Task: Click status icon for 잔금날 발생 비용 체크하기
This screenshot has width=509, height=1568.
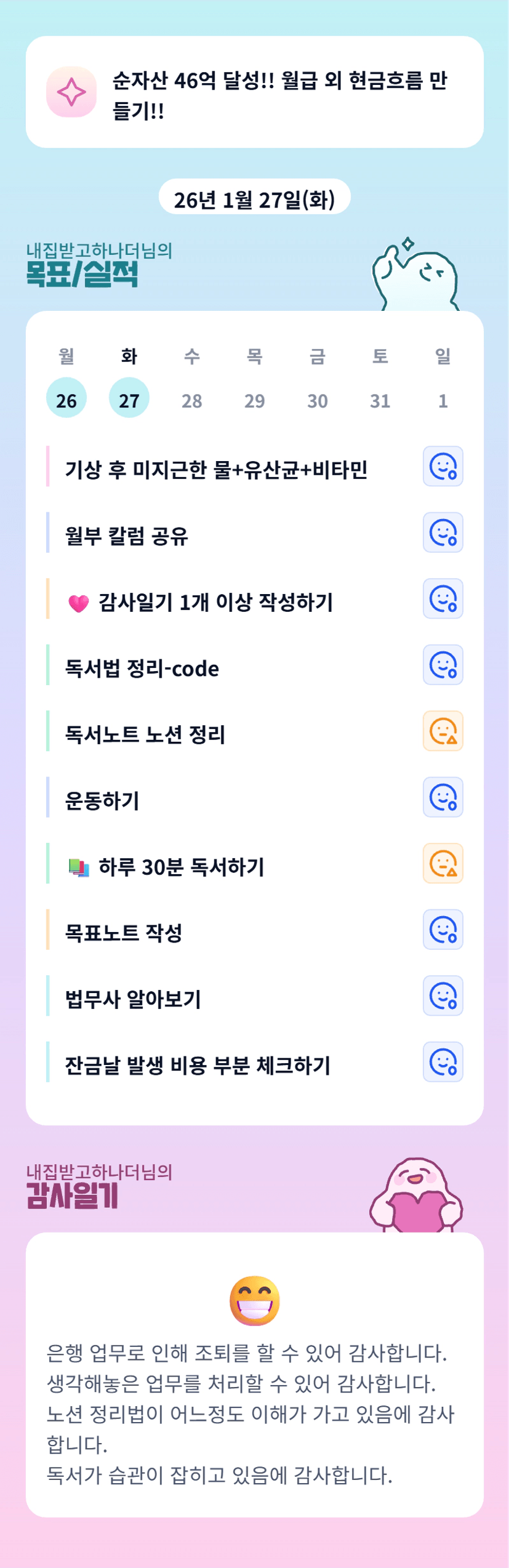Action: (x=443, y=1062)
